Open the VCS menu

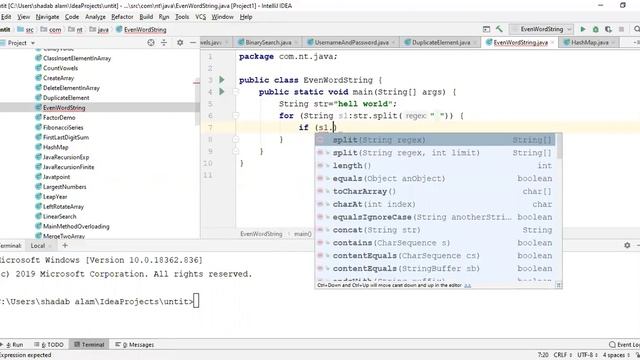point(200,17)
